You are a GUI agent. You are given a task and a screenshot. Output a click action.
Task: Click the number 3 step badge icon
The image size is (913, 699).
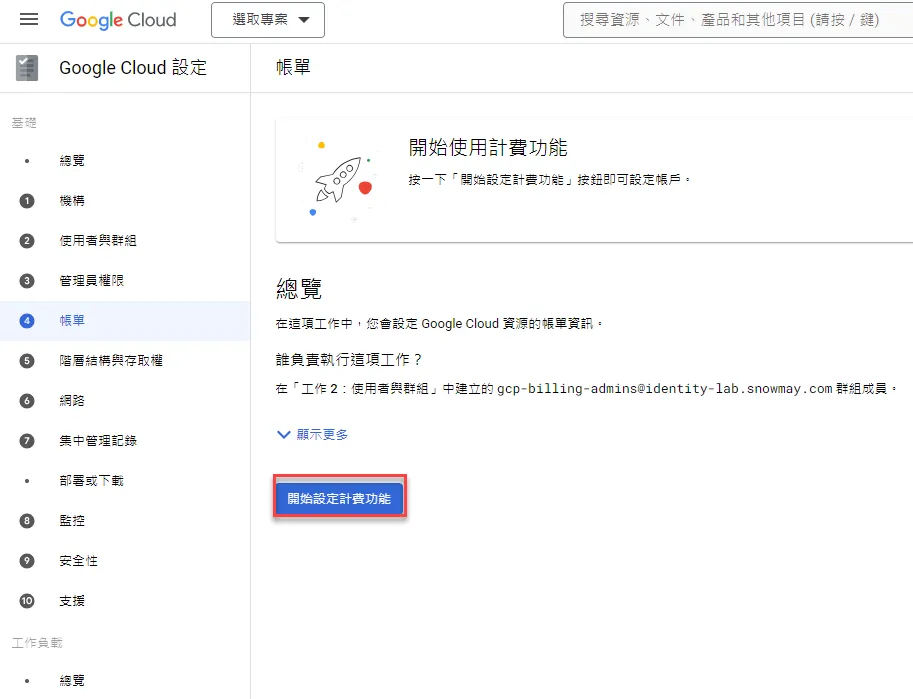(x=27, y=281)
